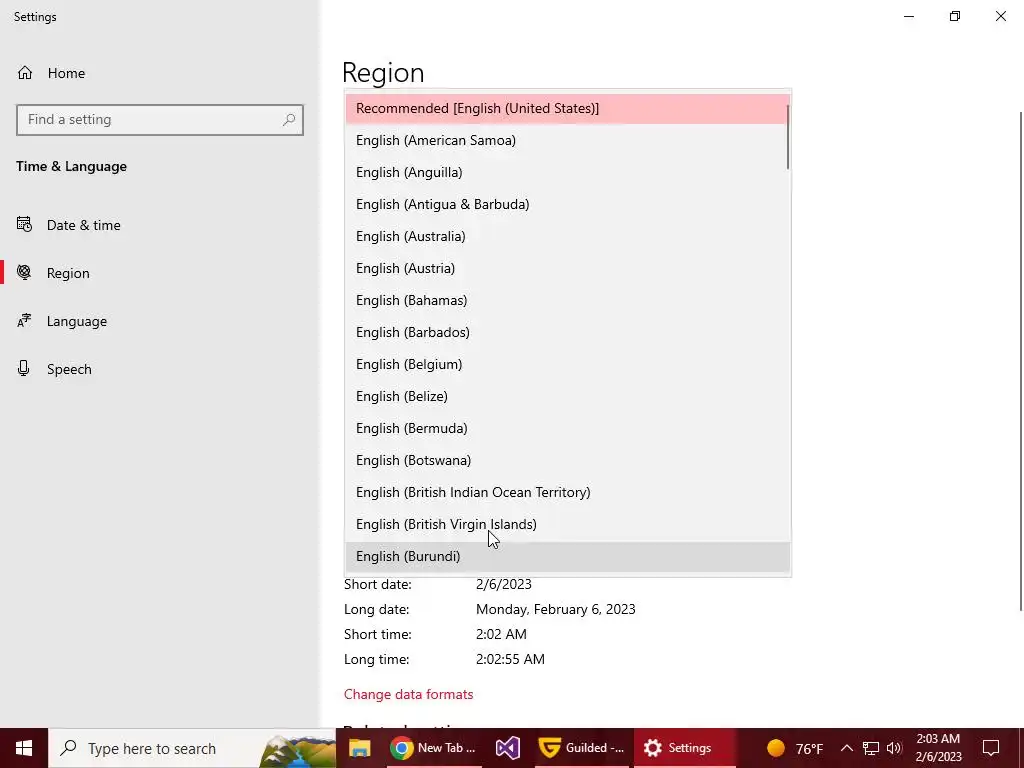Image resolution: width=1024 pixels, height=768 pixels.
Task: Open the Windows Start menu
Action: coord(24,748)
